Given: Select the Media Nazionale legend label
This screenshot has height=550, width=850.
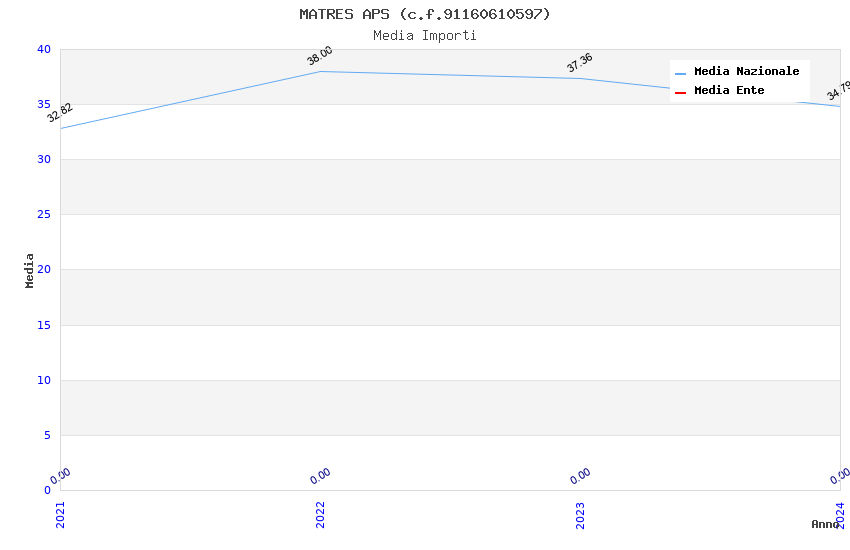Looking at the screenshot, I should point(746,72).
